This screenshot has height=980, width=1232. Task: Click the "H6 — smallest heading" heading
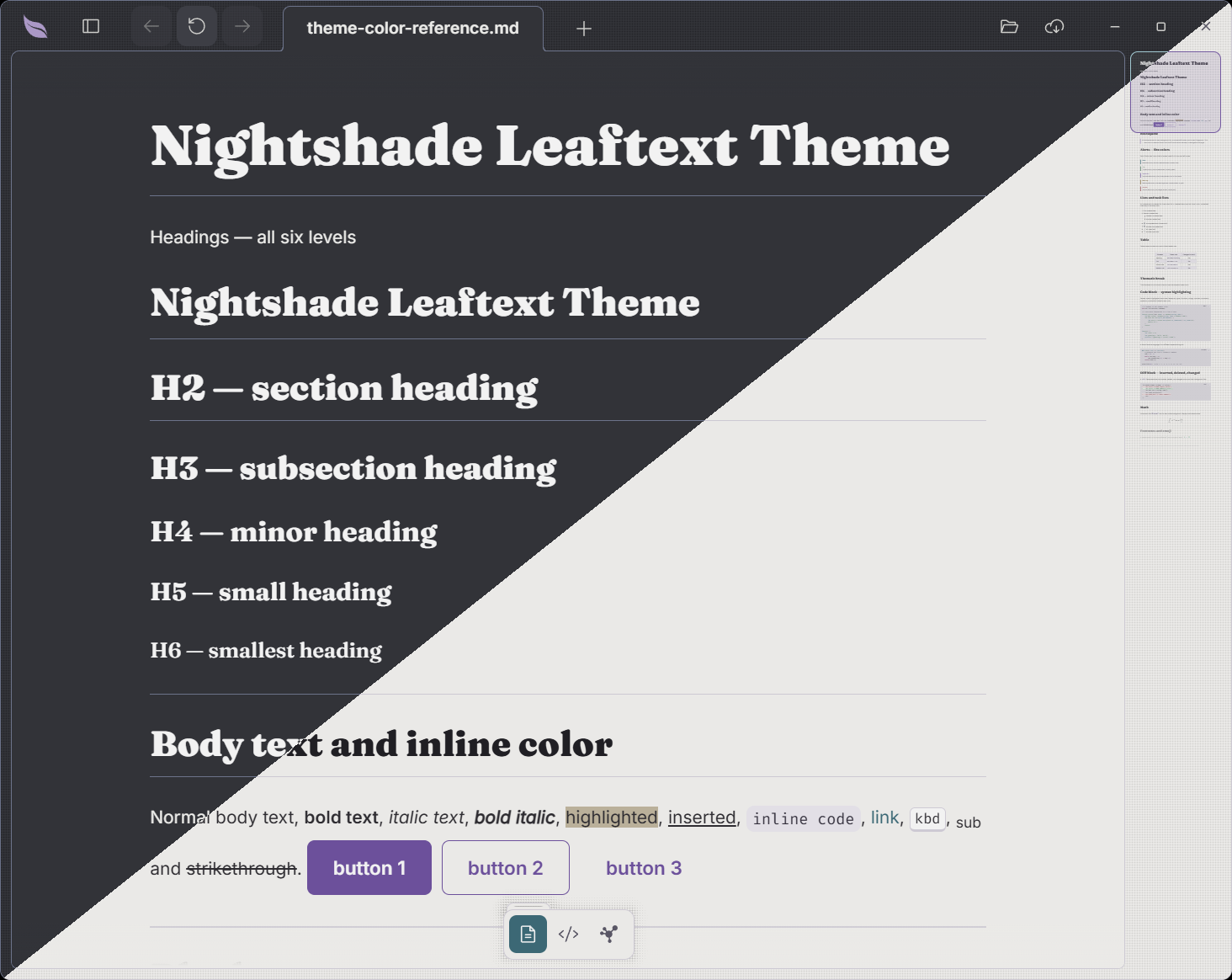266,650
